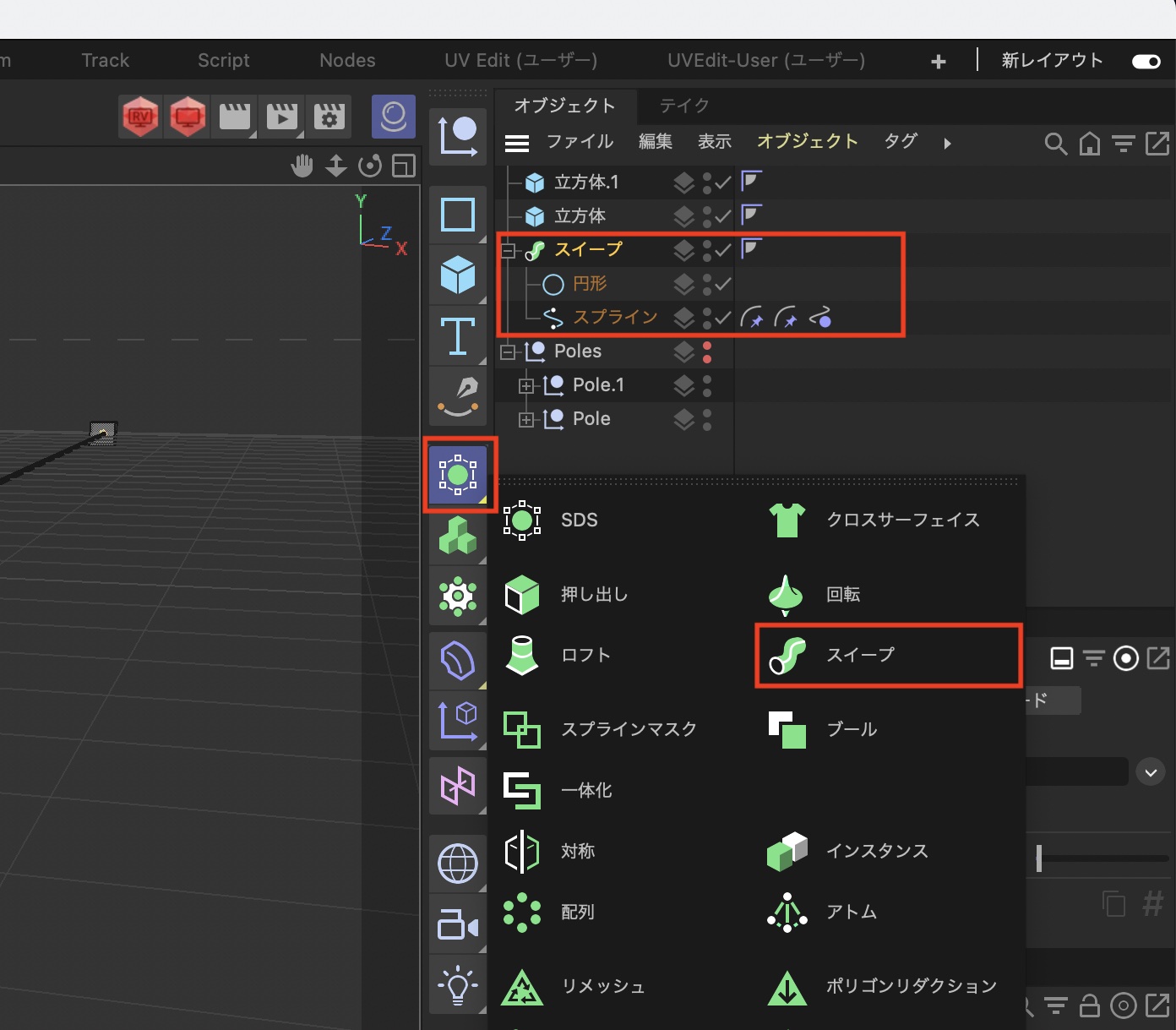Click the slider handle in attributes panel
The width and height of the screenshot is (1176, 1030).
(1039, 858)
